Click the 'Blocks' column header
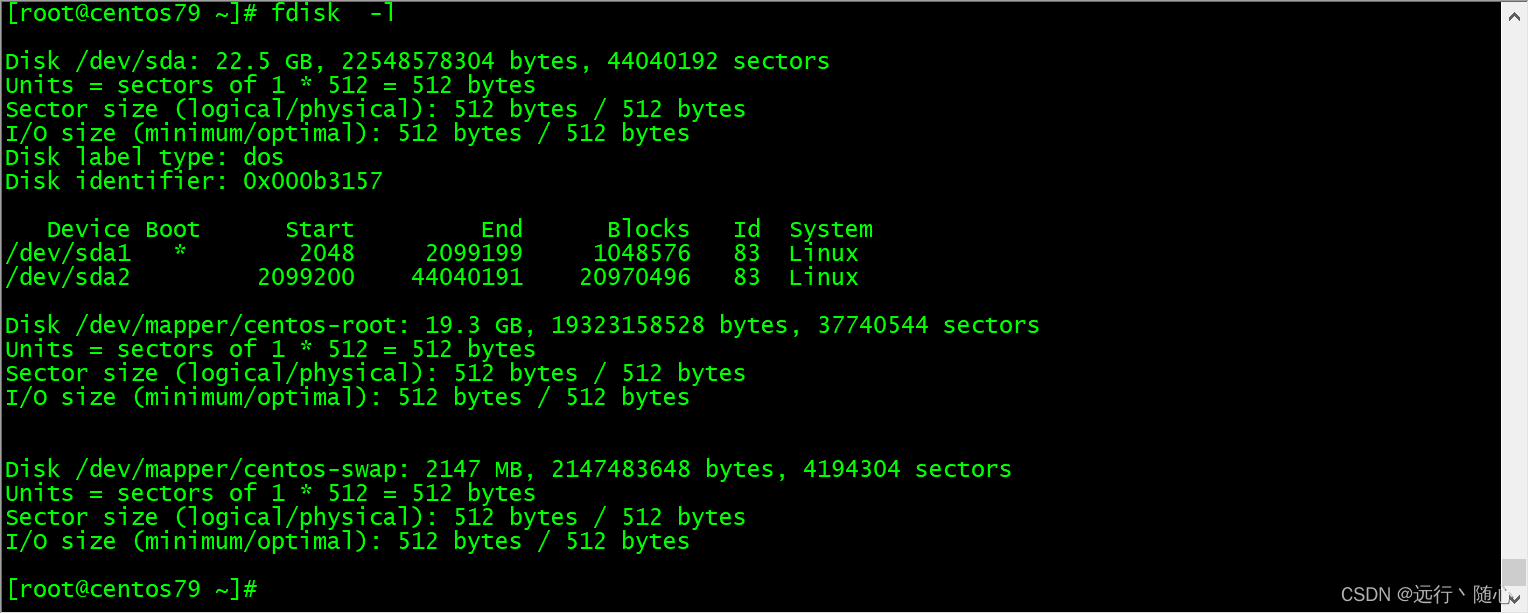 (x=648, y=229)
